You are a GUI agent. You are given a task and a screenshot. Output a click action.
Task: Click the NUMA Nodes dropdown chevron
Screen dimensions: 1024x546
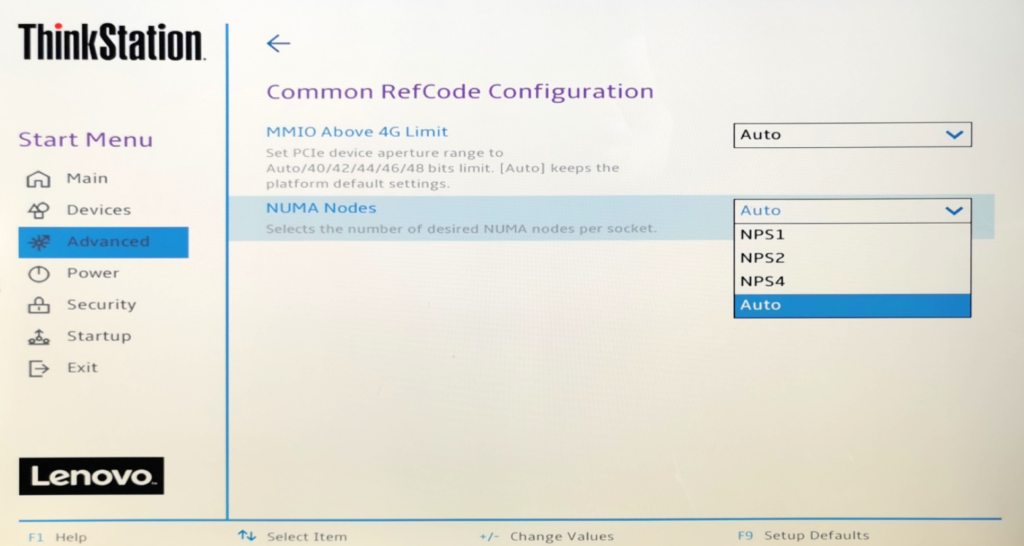coord(954,211)
